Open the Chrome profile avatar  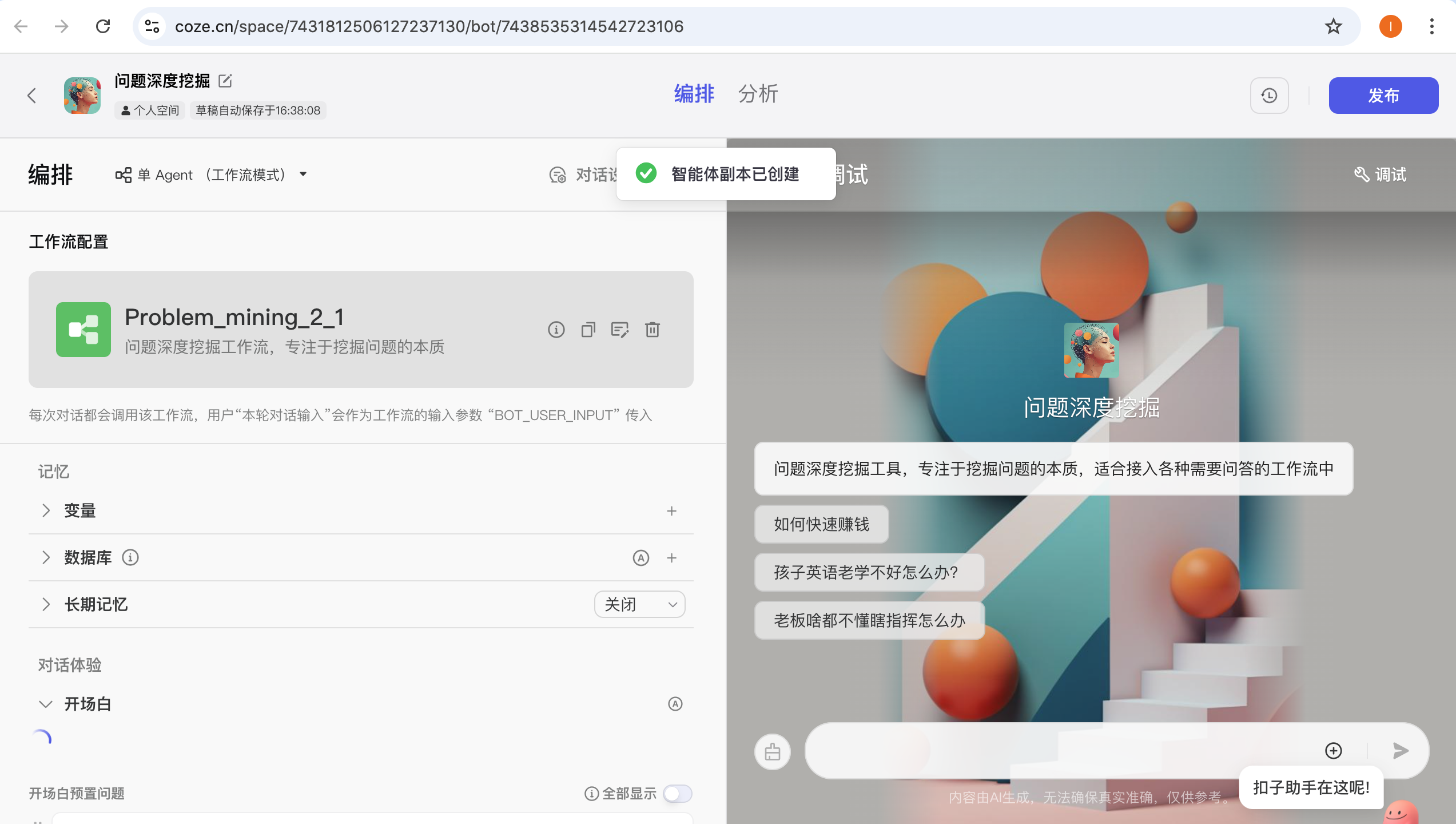[x=1390, y=26]
